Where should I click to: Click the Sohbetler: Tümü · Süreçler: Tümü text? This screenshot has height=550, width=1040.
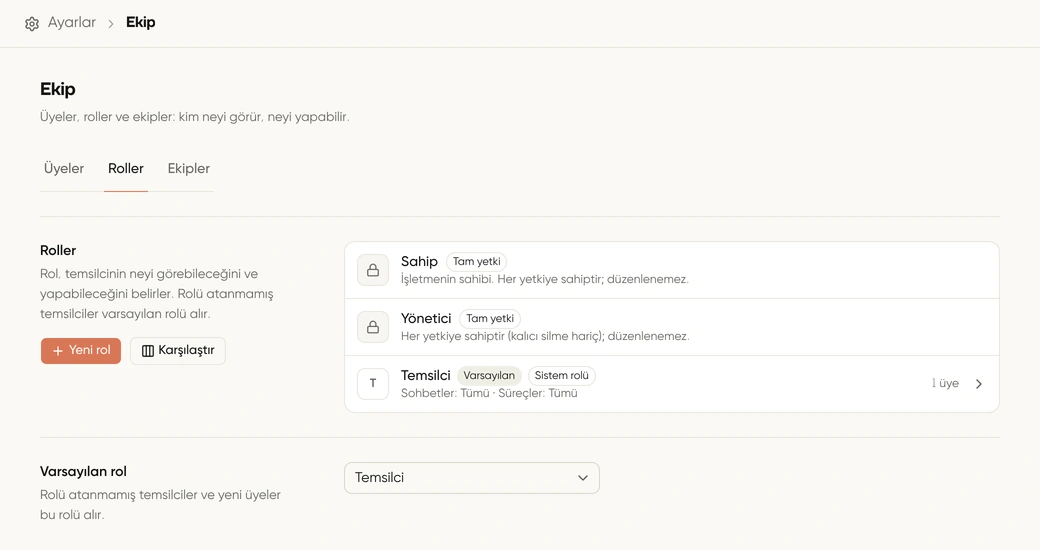point(489,393)
